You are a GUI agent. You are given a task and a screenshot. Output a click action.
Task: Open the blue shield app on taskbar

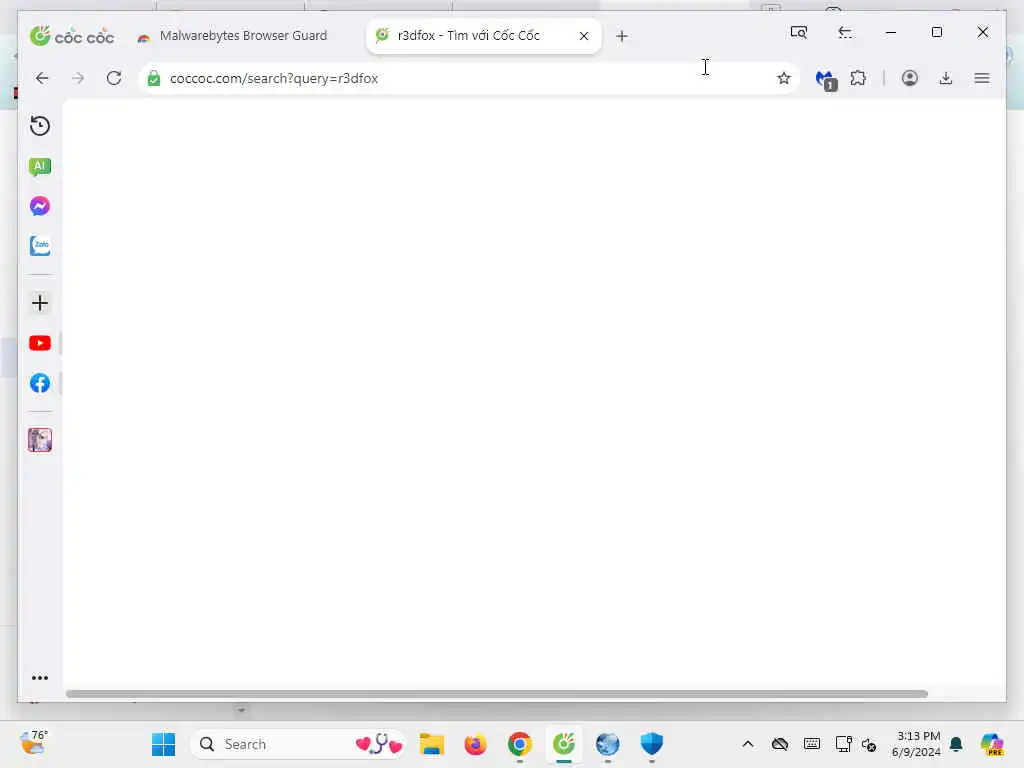[x=651, y=744]
